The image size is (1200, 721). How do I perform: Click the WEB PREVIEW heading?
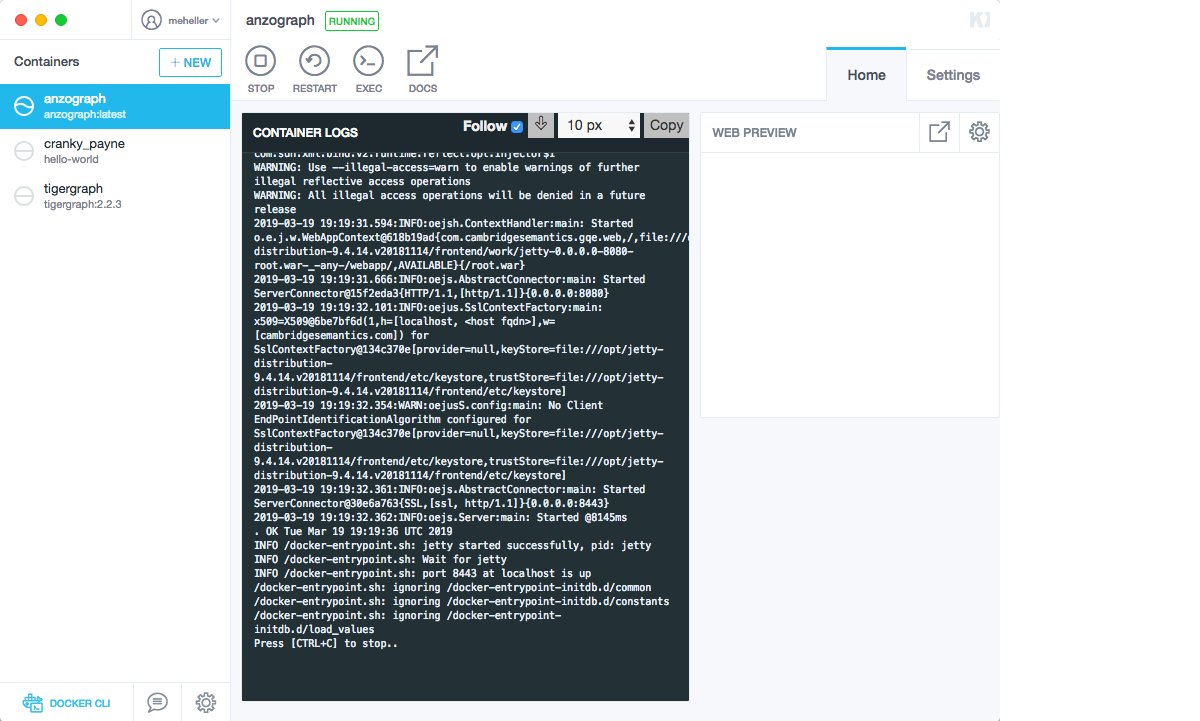click(x=754, y=132)
